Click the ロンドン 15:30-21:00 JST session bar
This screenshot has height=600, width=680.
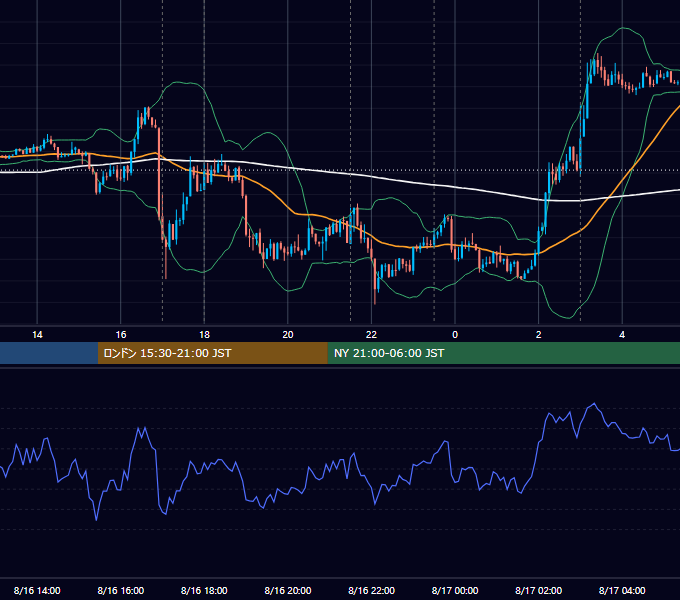point(212,353)
